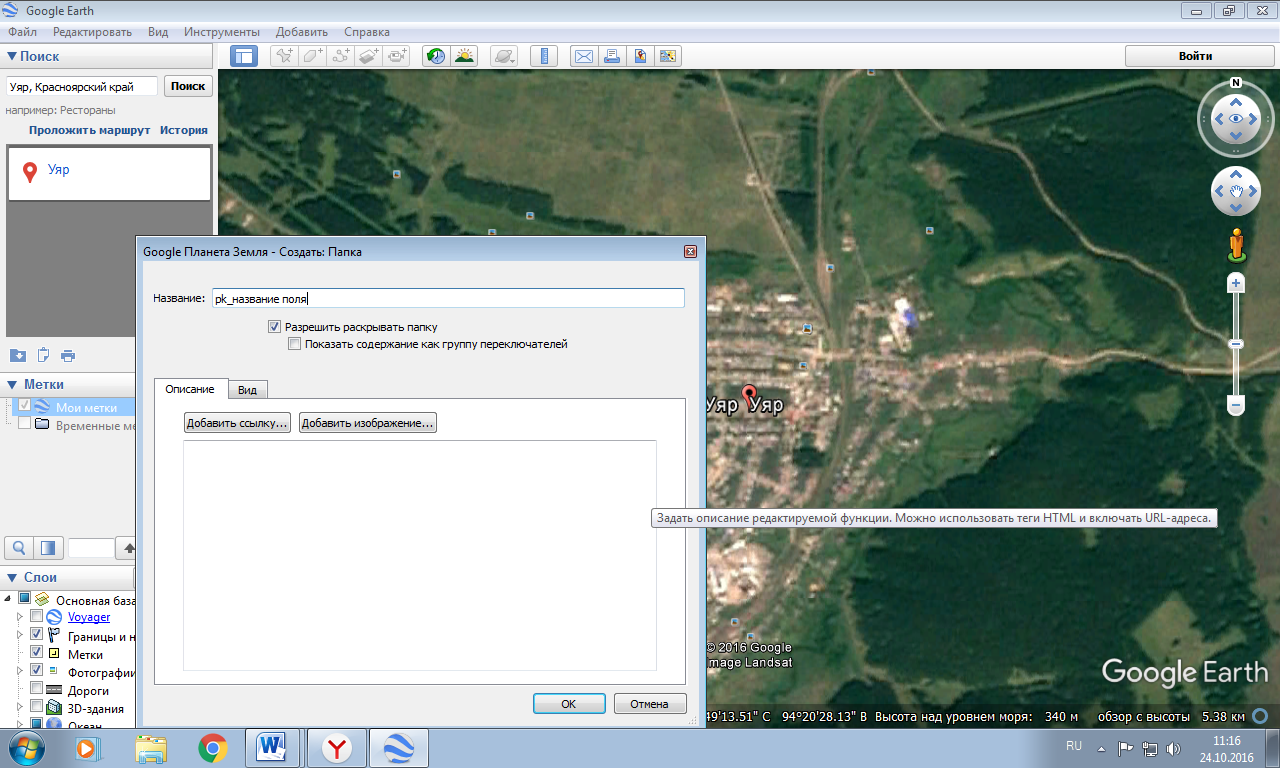Collapse the Поиск panel
This screenshot has height=768, width=1280.
click(11, 57)
